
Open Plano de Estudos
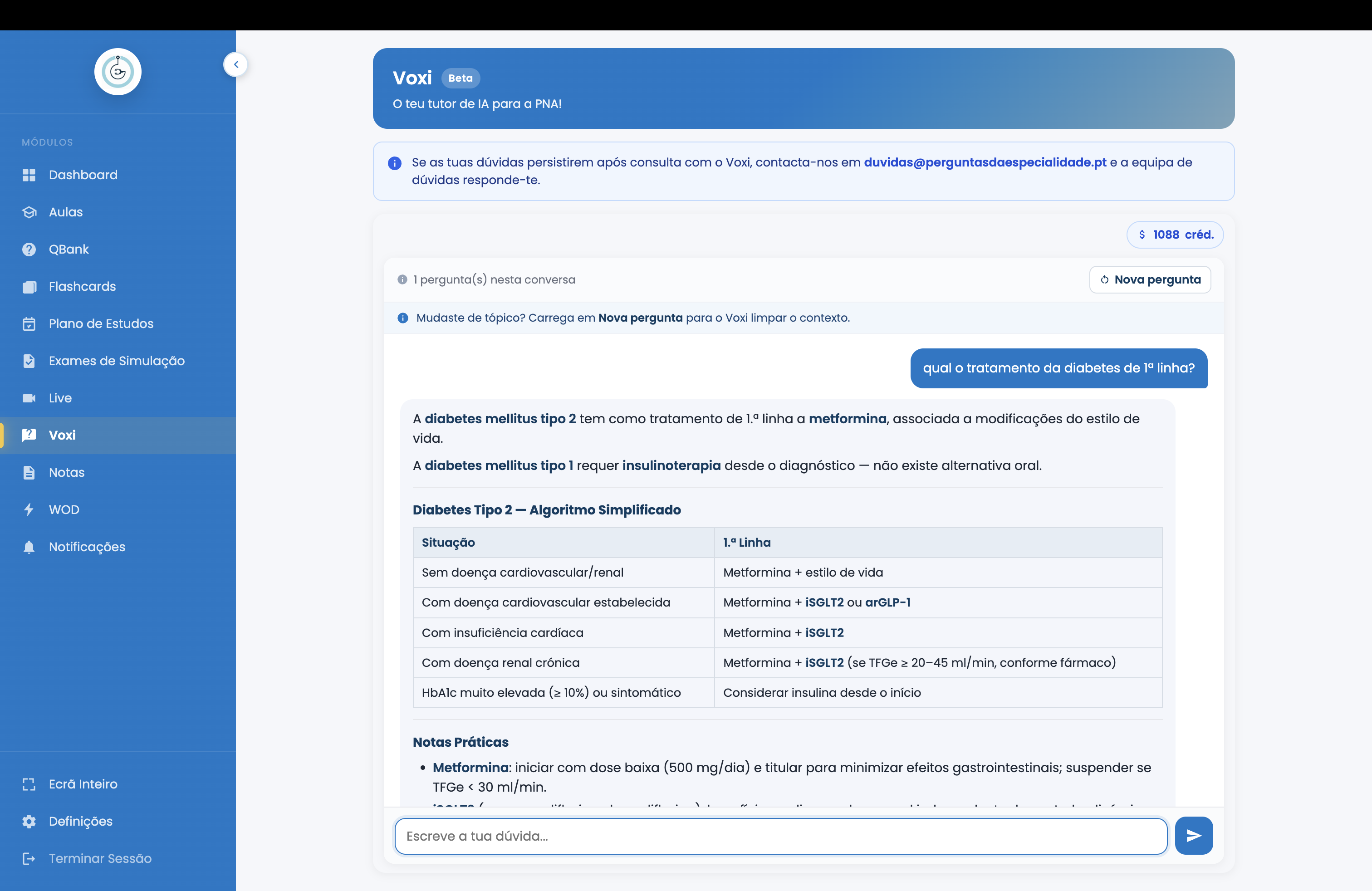(118, 324)
